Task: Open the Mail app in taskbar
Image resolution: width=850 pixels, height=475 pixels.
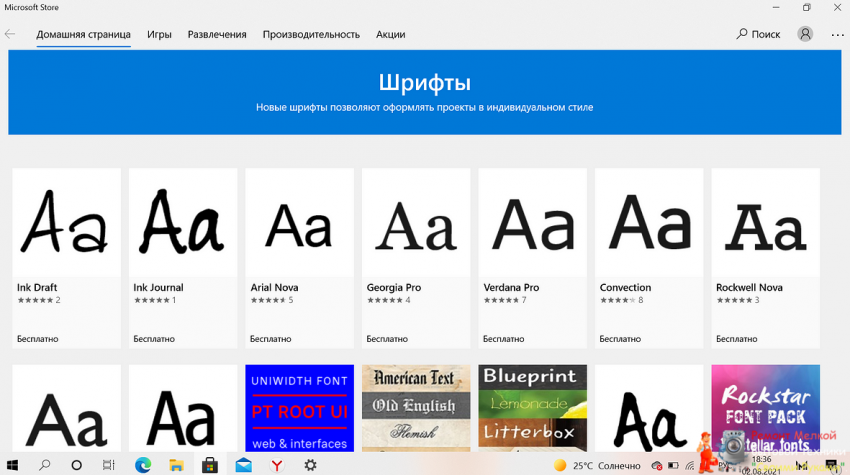Action: click(x=243, y=465)
